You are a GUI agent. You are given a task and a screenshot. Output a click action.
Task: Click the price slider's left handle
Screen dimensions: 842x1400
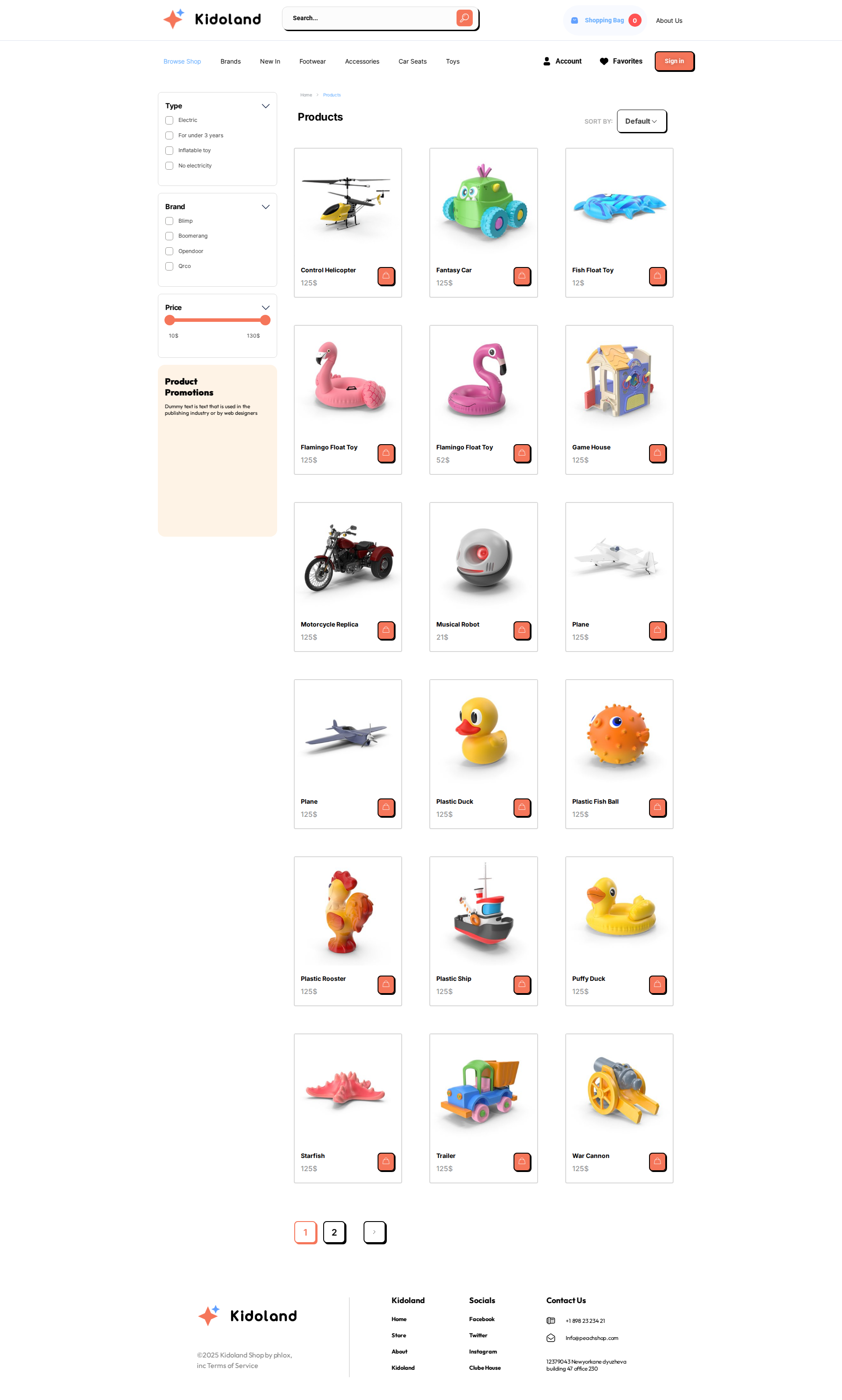coord(170,320)
